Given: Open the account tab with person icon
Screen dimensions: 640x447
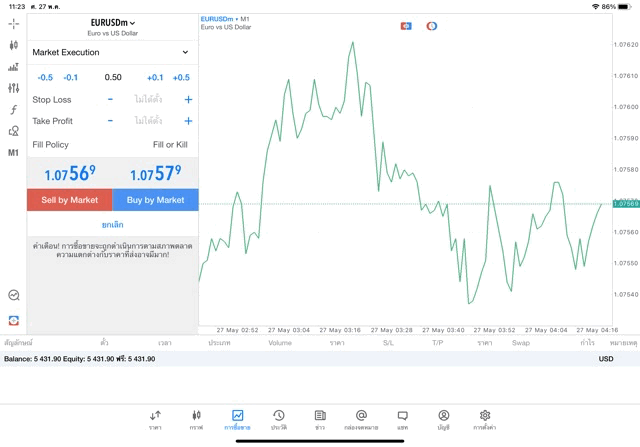Looking at the screenshot, I should tap(444, 420).
